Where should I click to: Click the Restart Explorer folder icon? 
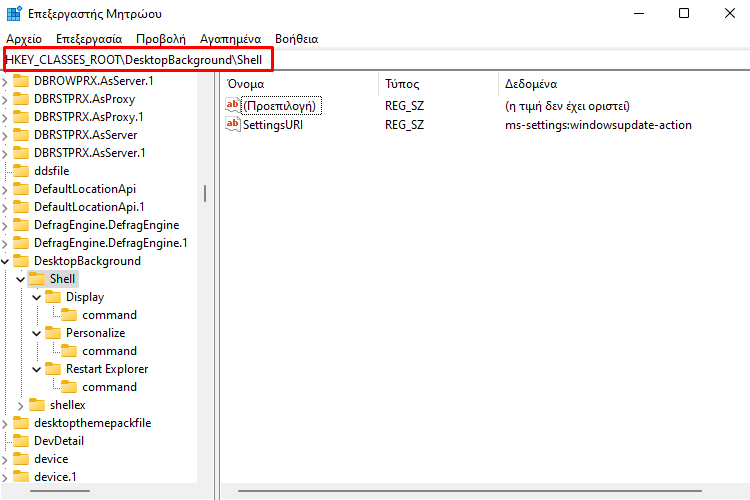tap(53, 368)
